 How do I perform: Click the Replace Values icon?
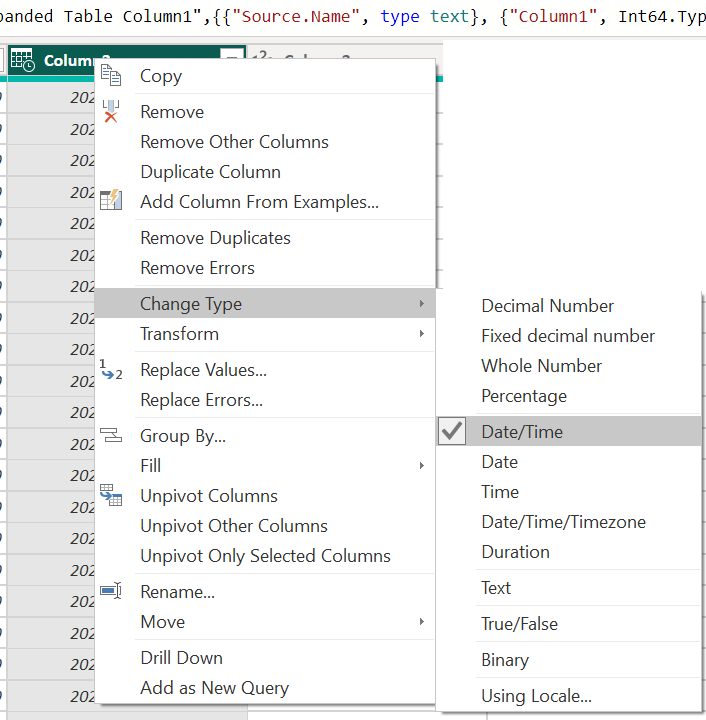click(x=111, y=370)
